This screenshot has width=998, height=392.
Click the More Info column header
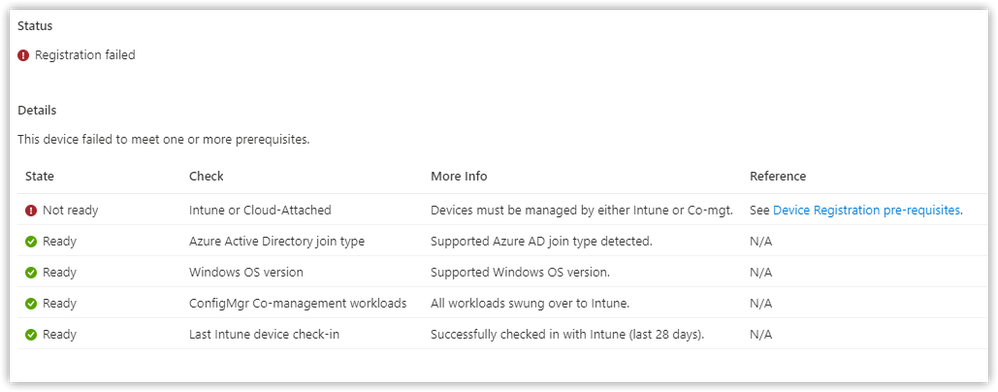(459, 176)
